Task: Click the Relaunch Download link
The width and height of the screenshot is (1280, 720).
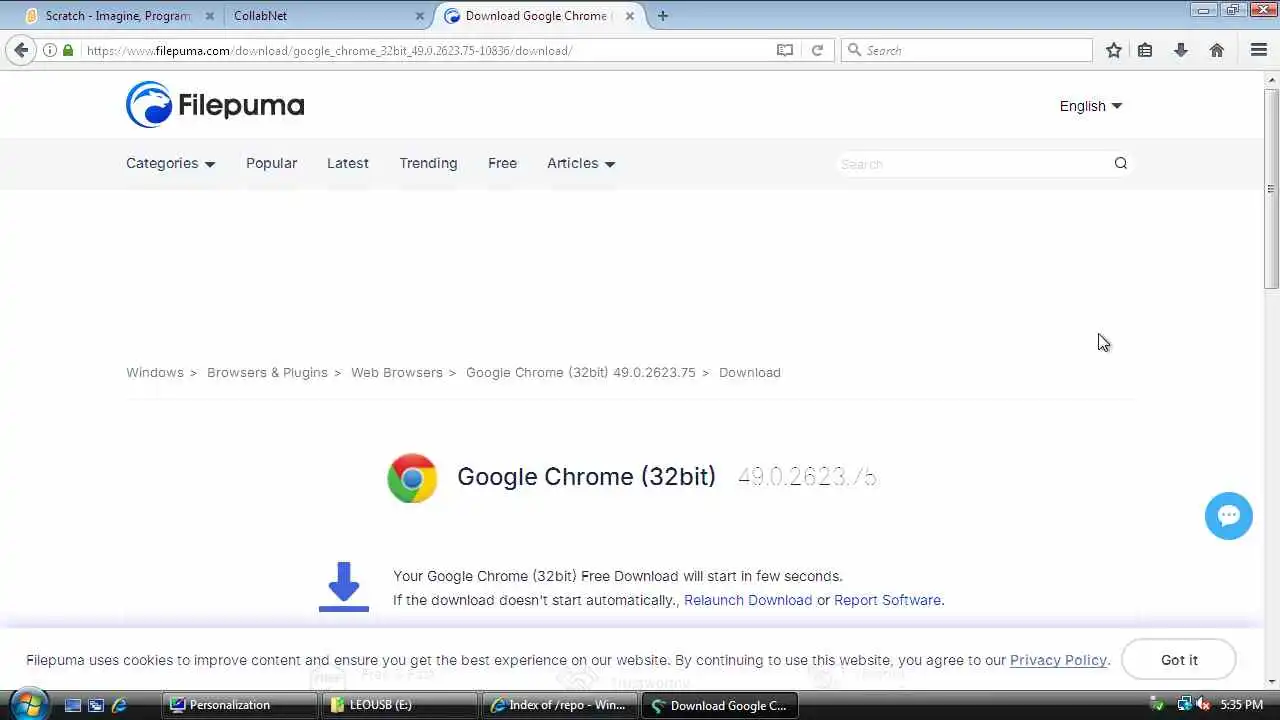Action: point(748,600)
